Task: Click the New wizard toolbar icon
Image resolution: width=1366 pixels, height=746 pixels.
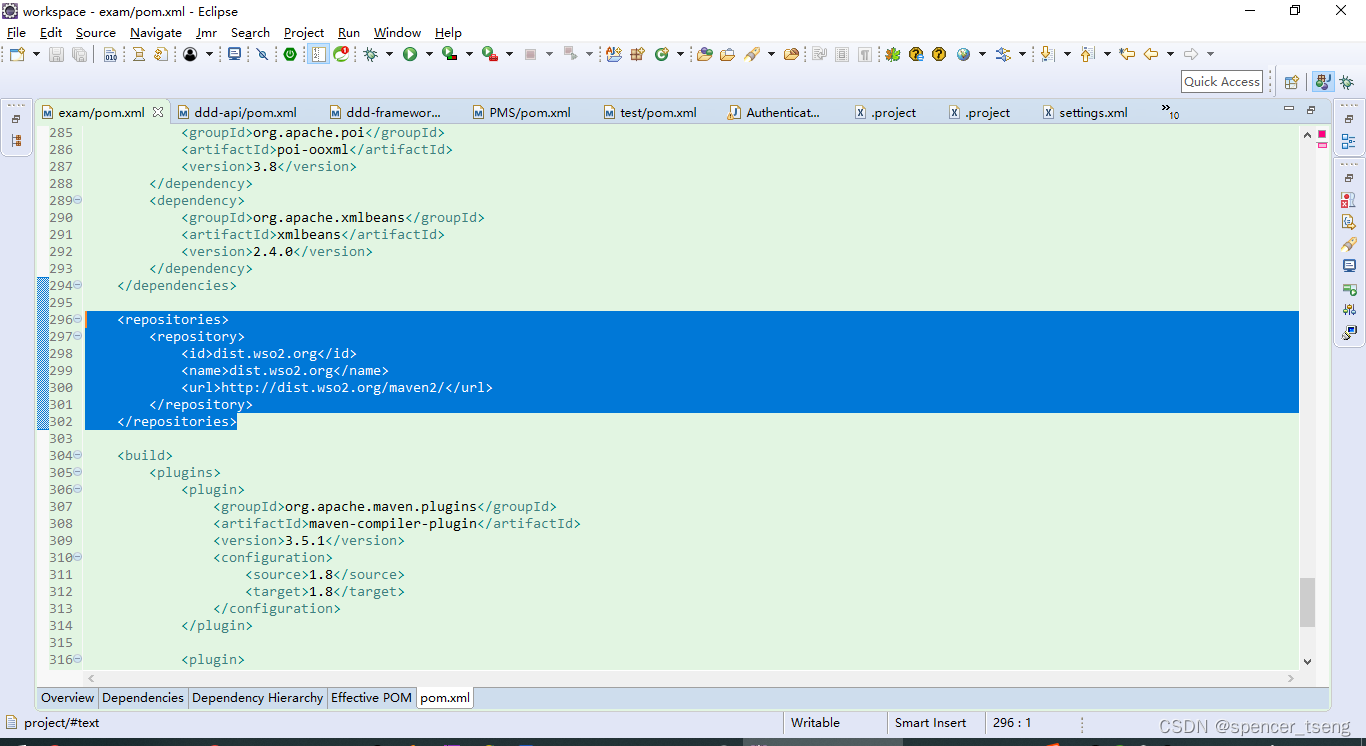Action: [18, 54]
